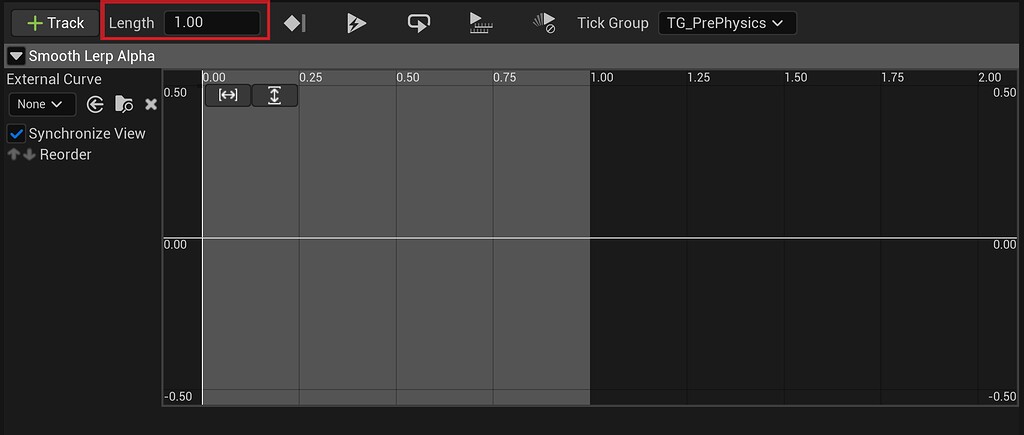1024x435 pixels.
Task: Use the selected asset arrow for External Curve
Action: click(96, 104)
